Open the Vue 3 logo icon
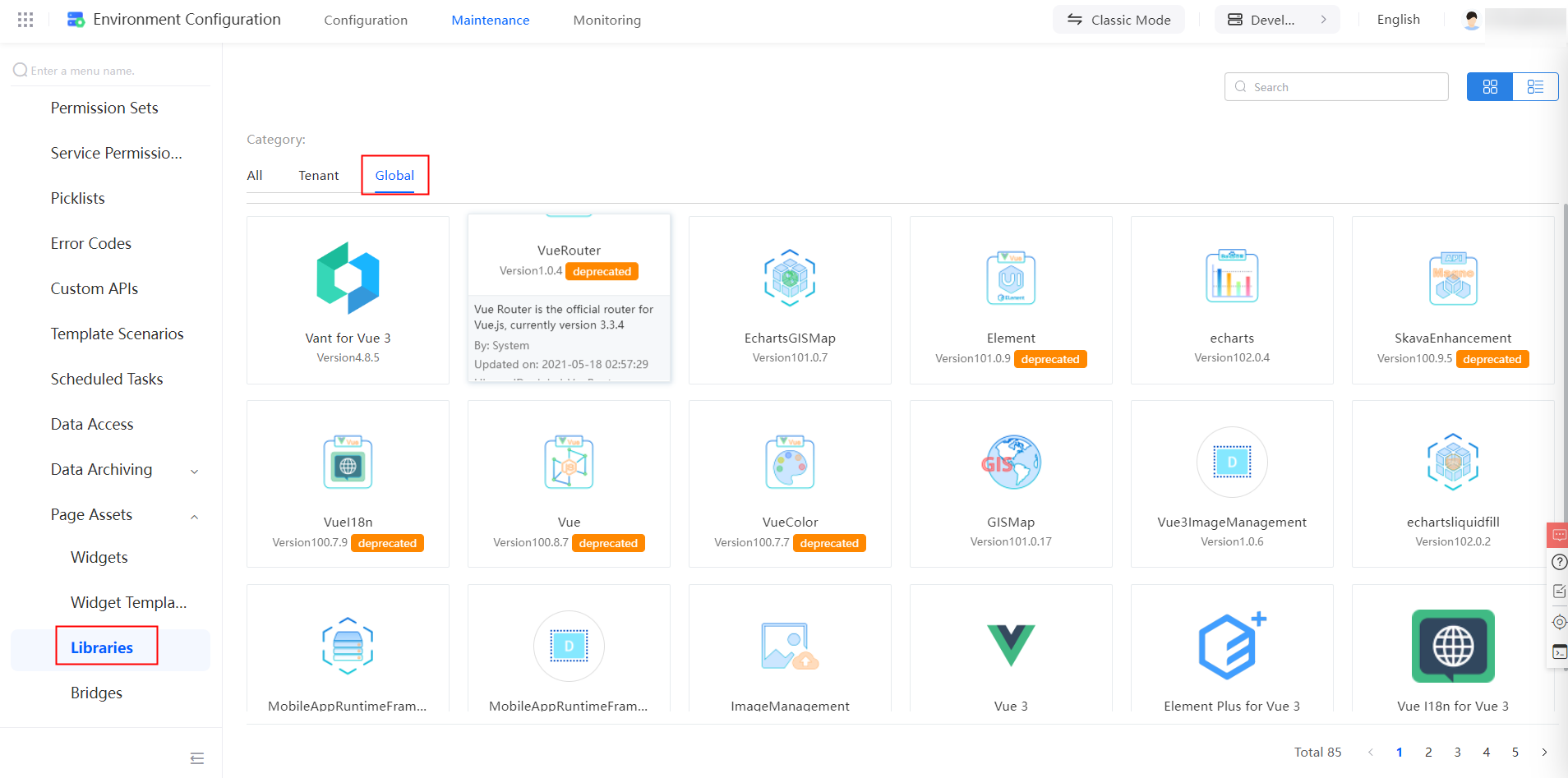 coord(1011,645)
